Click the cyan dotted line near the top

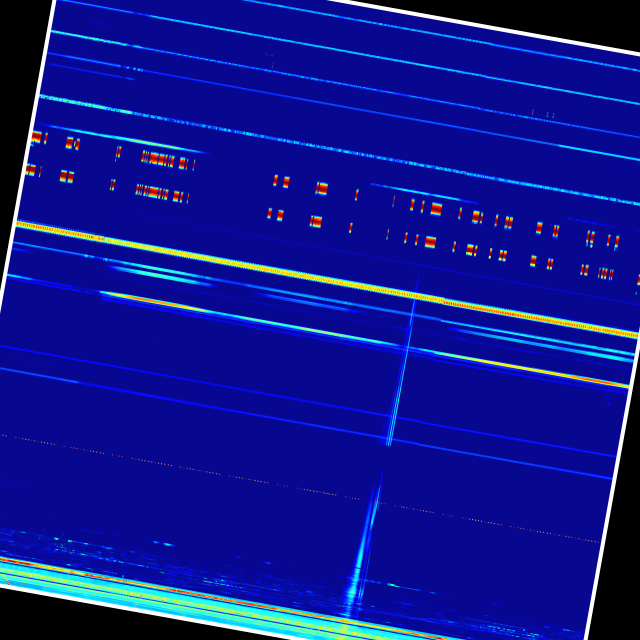click(300, 142)
